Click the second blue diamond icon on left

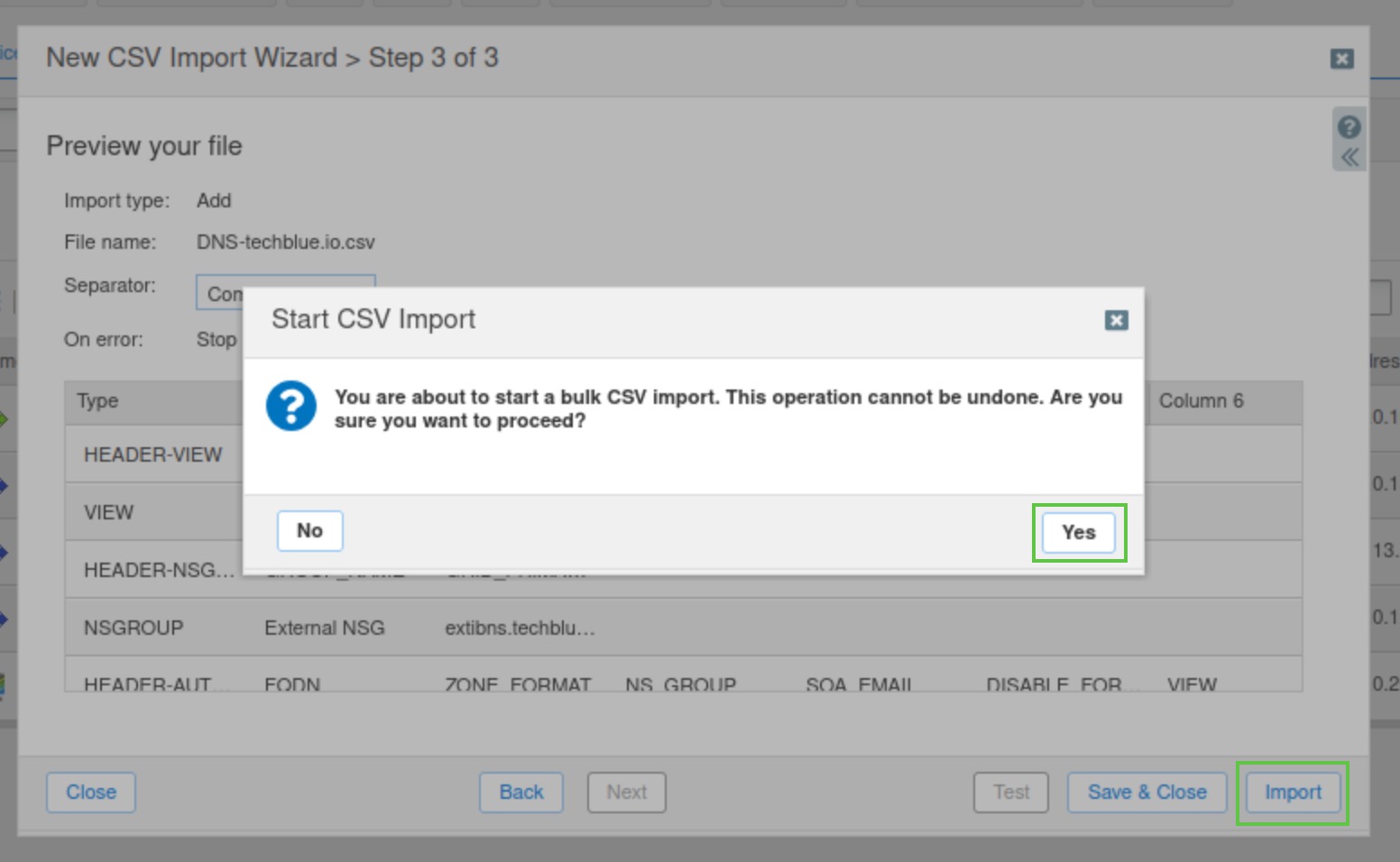point(5,552)
